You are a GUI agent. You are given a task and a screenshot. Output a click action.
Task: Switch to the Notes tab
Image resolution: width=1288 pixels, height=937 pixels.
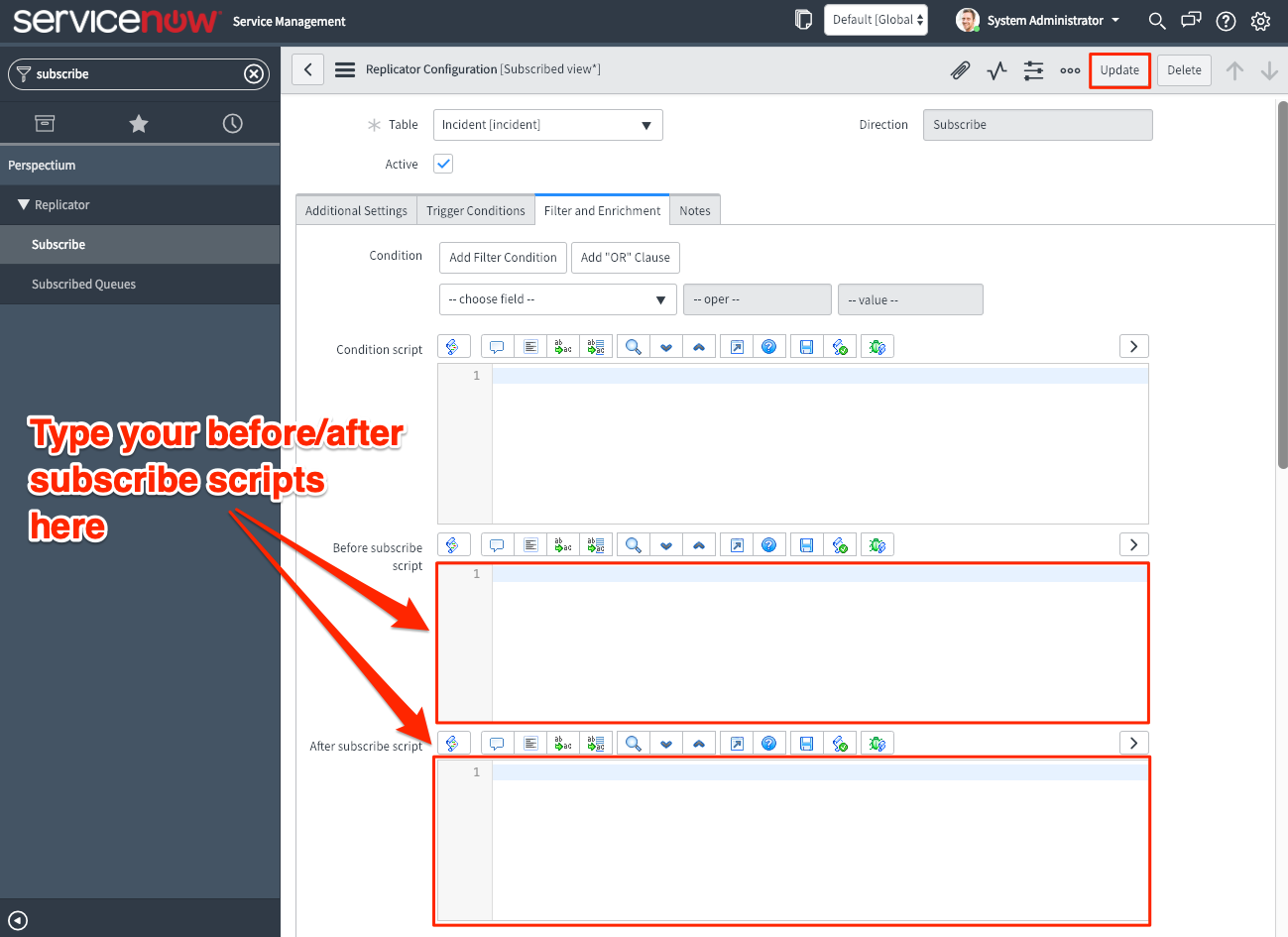click(695, 210)
